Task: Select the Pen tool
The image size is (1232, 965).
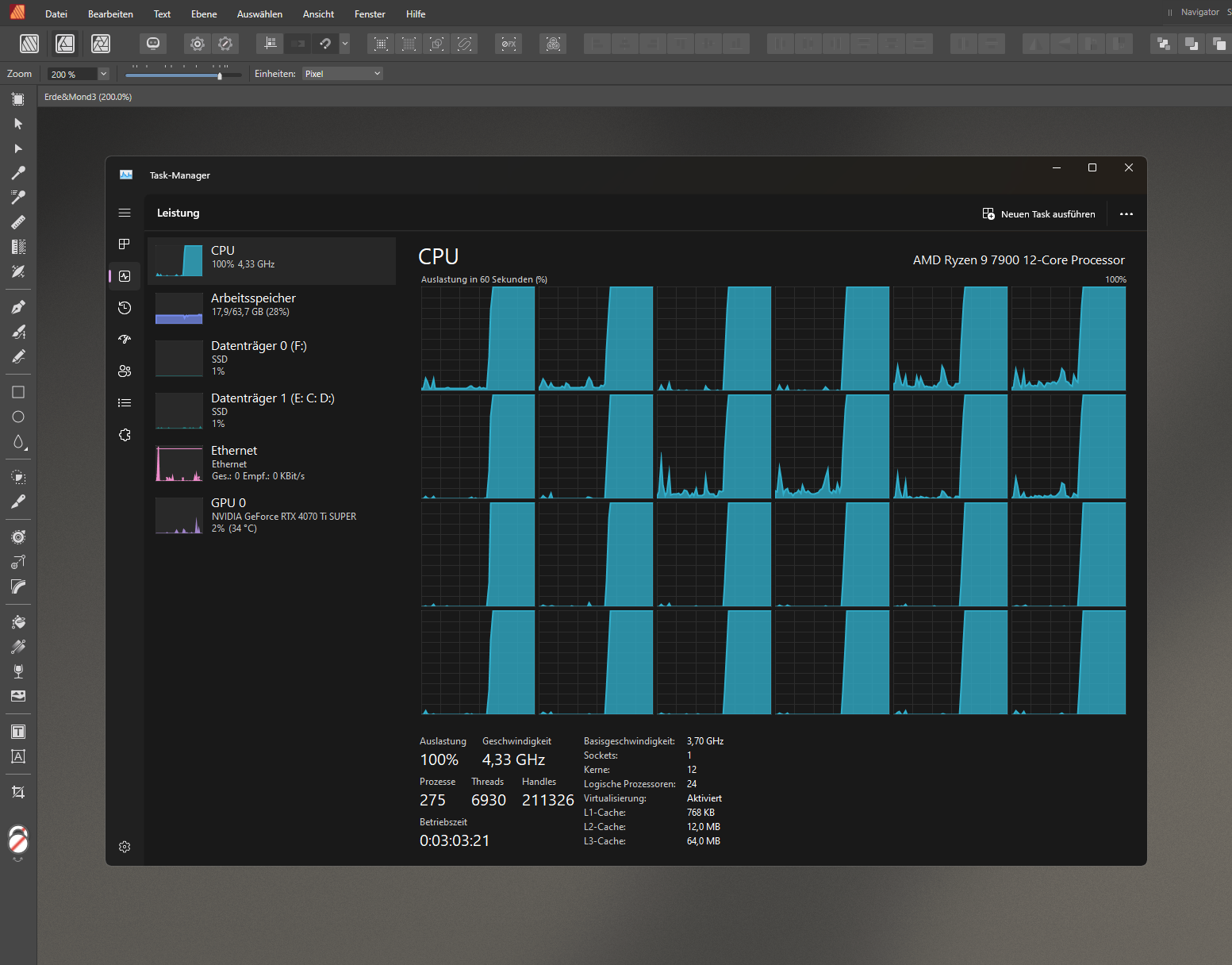Action: pos(18,307)
